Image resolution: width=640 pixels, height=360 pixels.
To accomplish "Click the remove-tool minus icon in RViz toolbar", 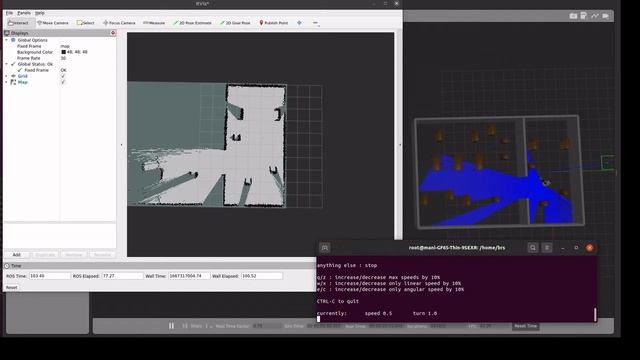I will [x=316, y=23].
